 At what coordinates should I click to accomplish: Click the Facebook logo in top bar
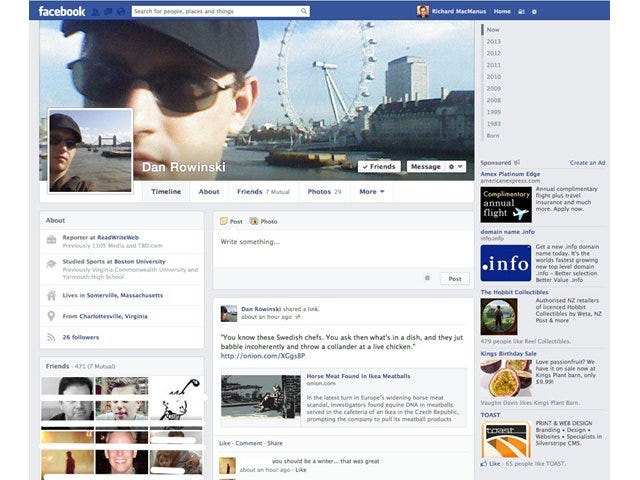pyautogui.click(x=61, y=11)
